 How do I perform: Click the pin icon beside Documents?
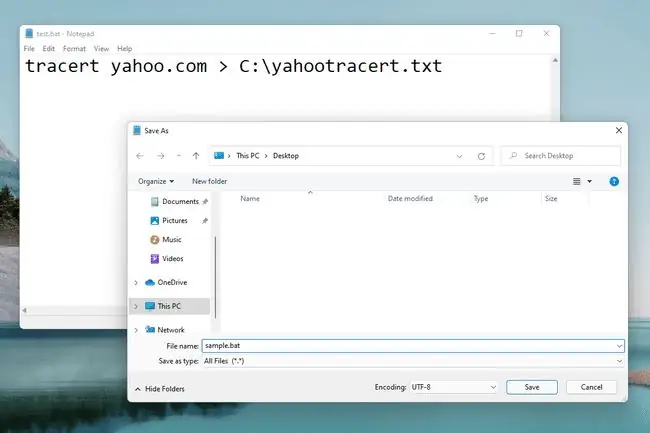(x=205, y=201)
